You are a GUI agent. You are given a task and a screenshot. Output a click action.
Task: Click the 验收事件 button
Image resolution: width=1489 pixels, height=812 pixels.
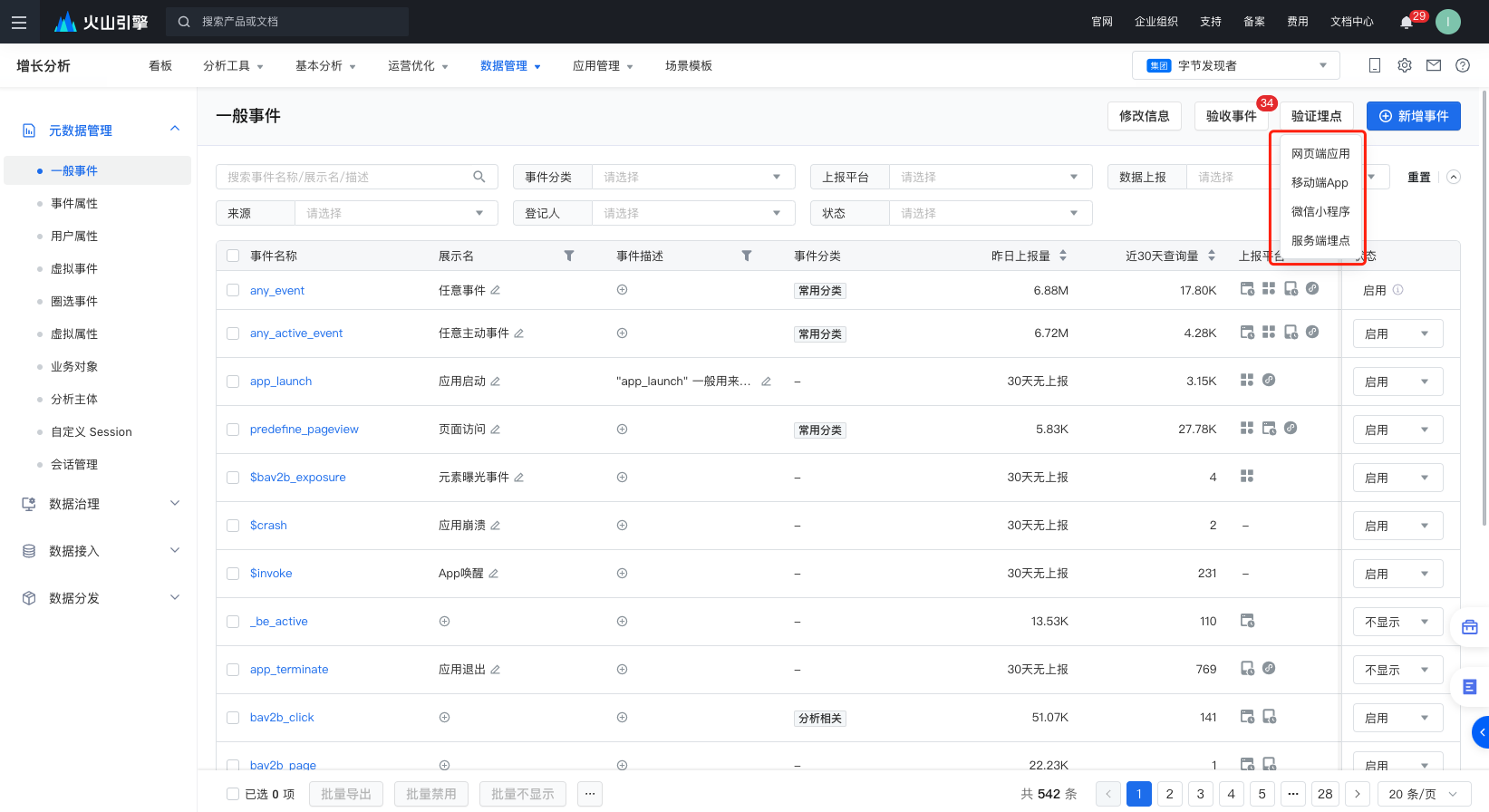coord(1231,116)
